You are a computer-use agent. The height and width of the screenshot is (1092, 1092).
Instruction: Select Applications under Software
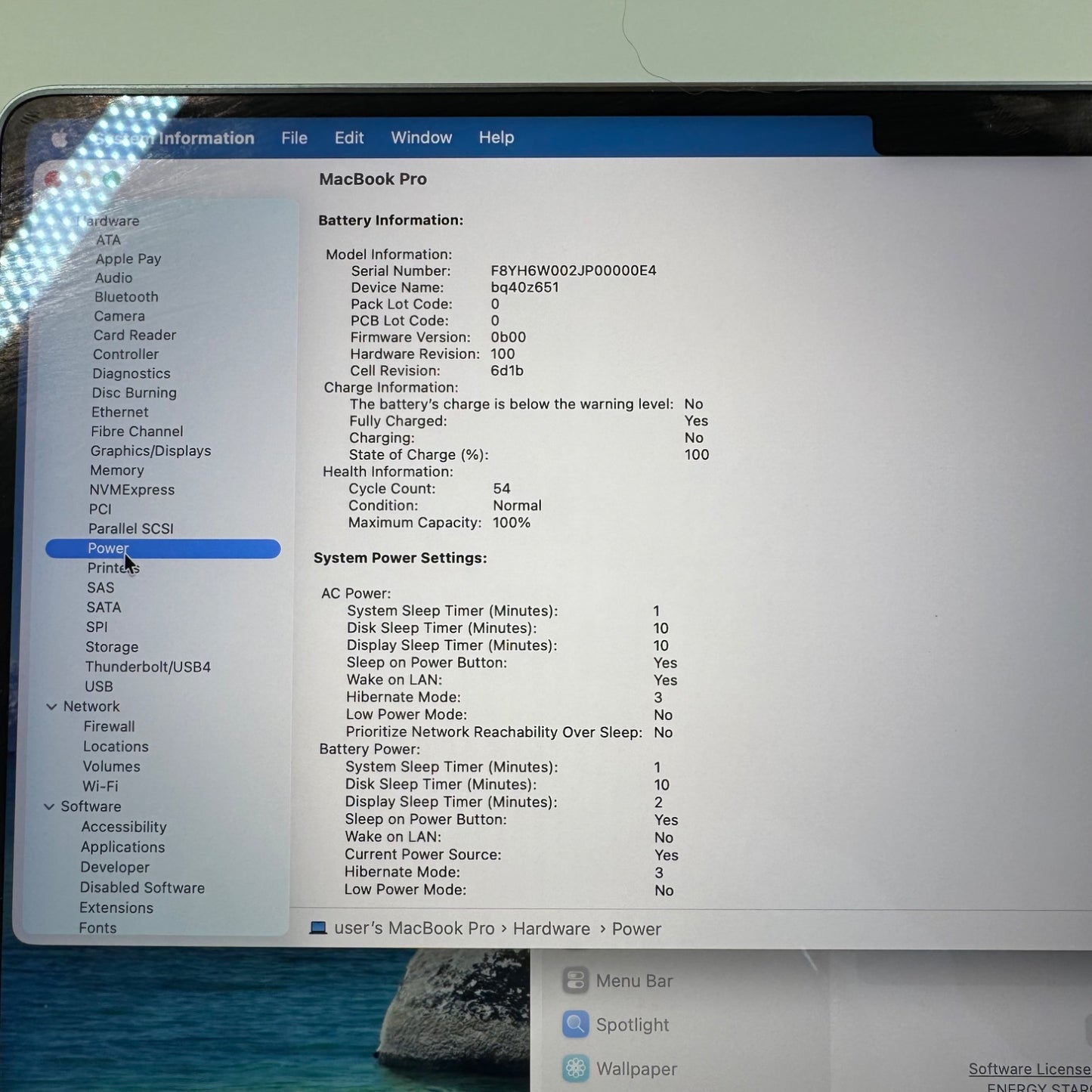(122, 847)
